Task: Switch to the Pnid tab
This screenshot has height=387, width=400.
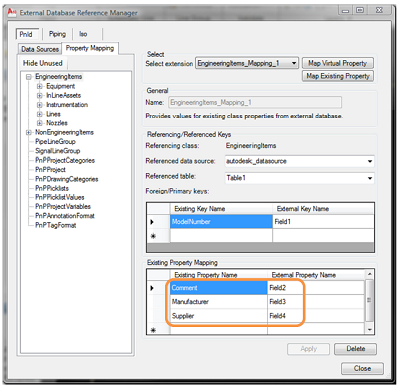Action: (x=26, y=34)
